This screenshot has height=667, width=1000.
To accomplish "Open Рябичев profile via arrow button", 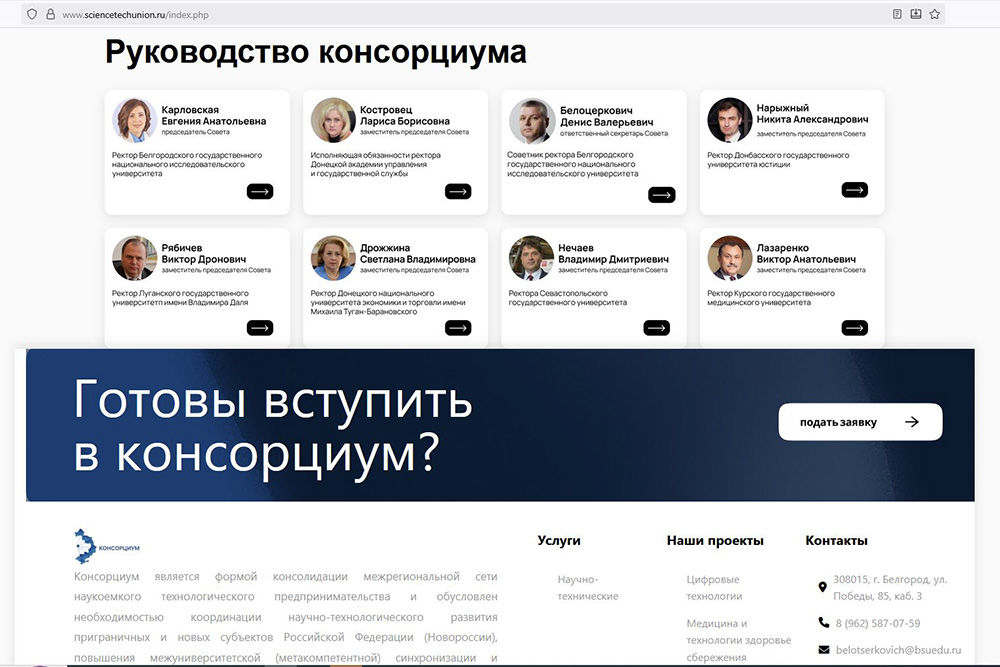I will [260, 327].
